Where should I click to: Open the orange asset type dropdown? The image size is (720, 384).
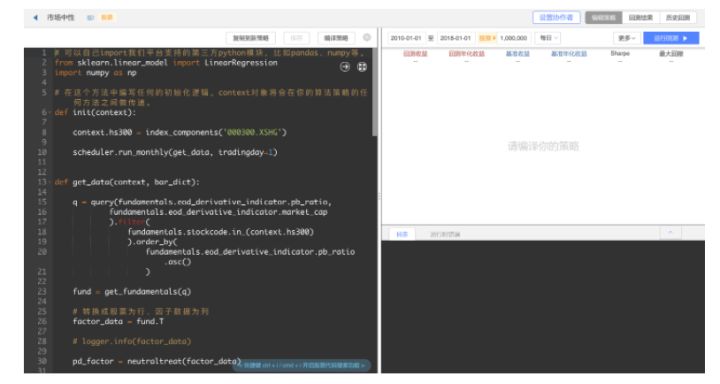click(487, 38)
